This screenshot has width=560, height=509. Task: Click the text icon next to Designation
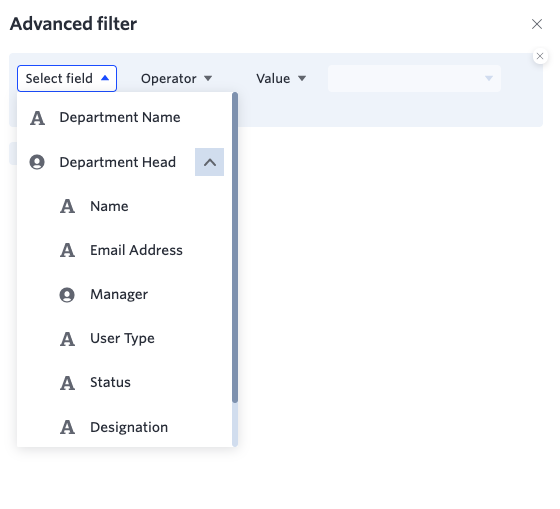coord(67,427)
